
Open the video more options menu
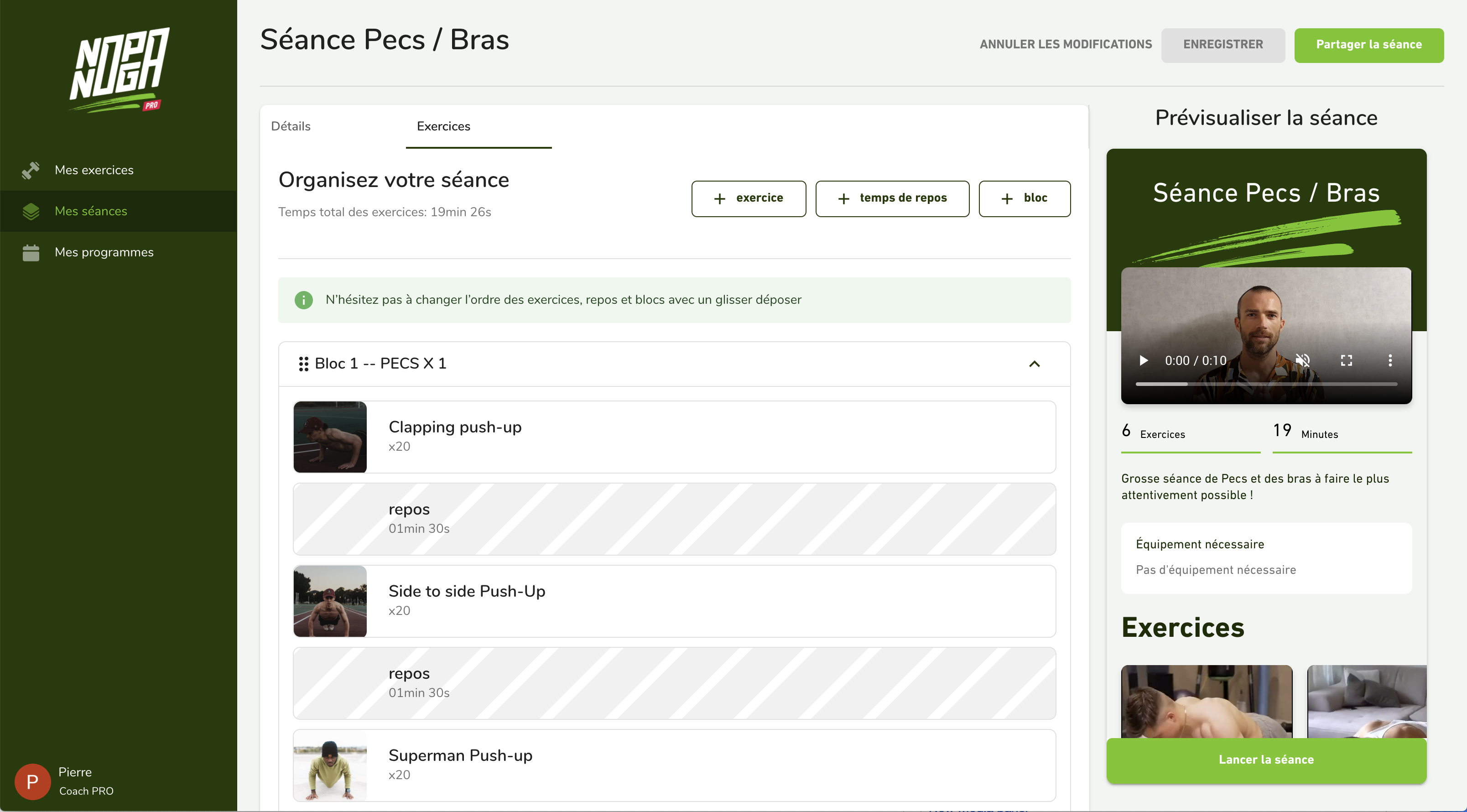pos(1390,360)
